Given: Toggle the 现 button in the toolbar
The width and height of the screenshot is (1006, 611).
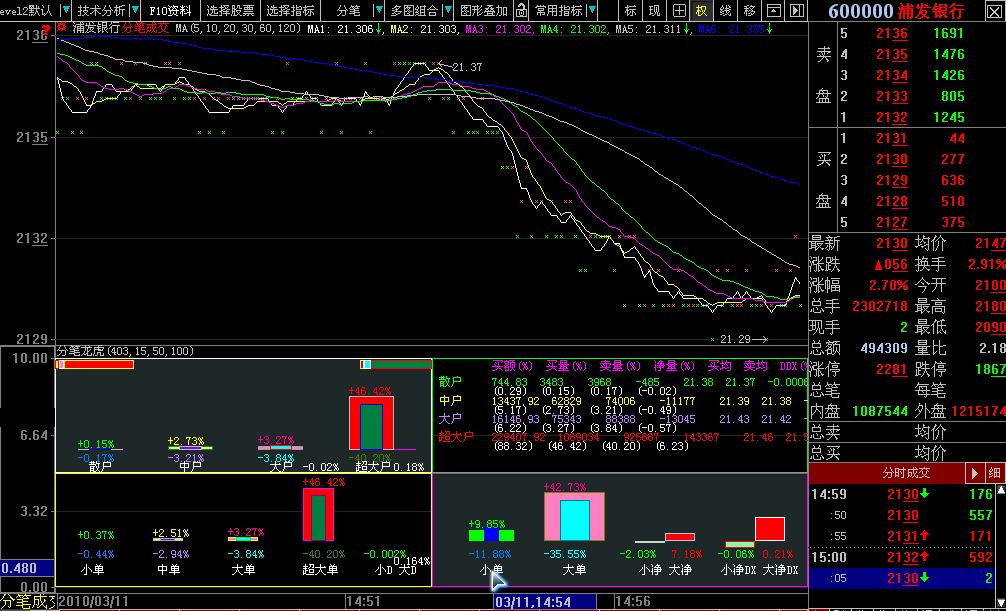Looking at the screenshot, I should (x=654, y=11).
